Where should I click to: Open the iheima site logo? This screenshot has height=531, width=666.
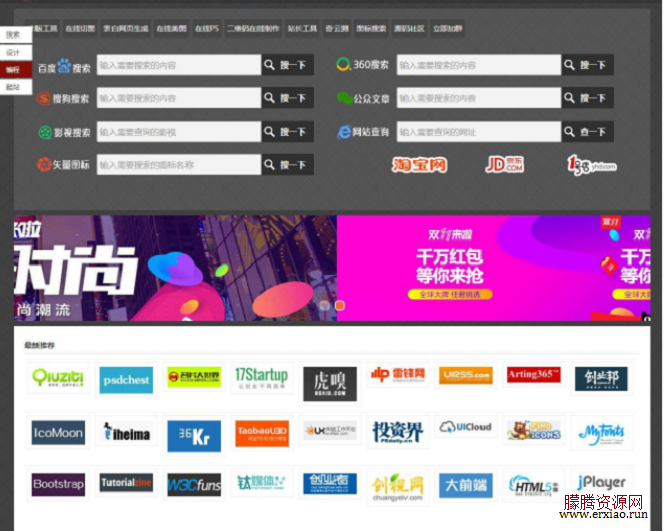coord(126,431)
